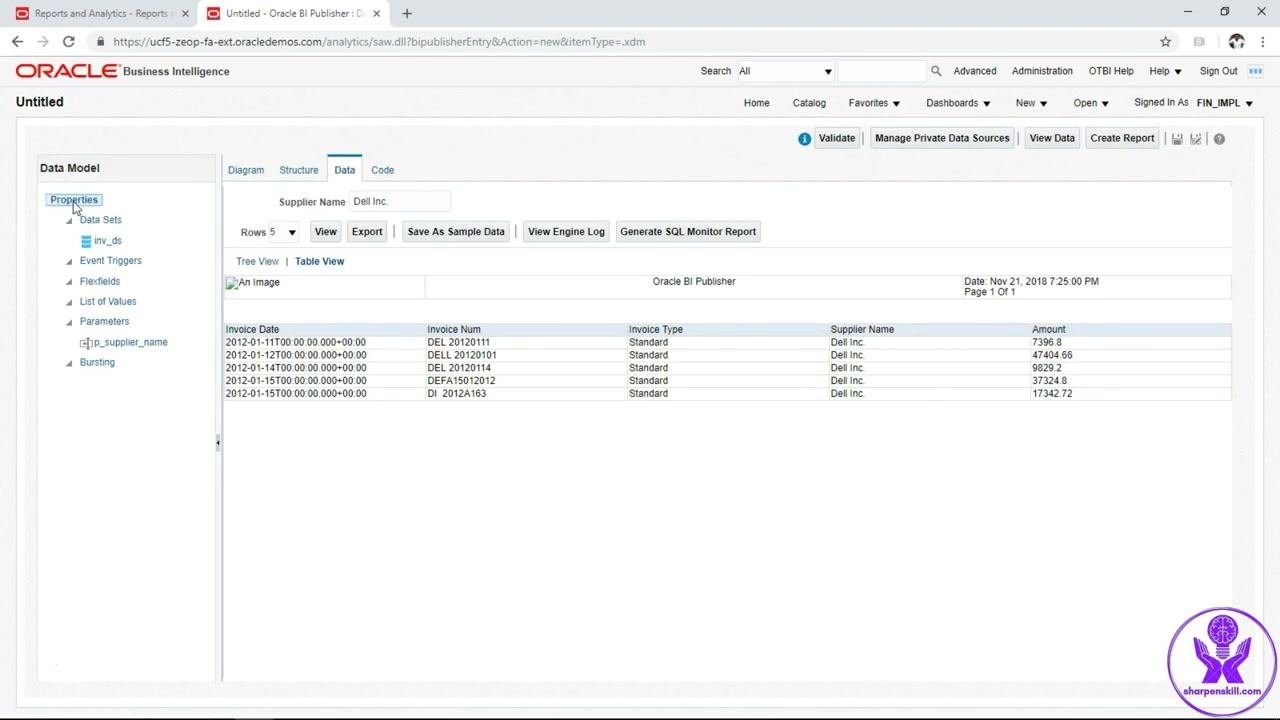The height and width of the screenshot is (720, 1280).
Task: Close the Reports and Analytics browser tab
Action: pos(185,14)
